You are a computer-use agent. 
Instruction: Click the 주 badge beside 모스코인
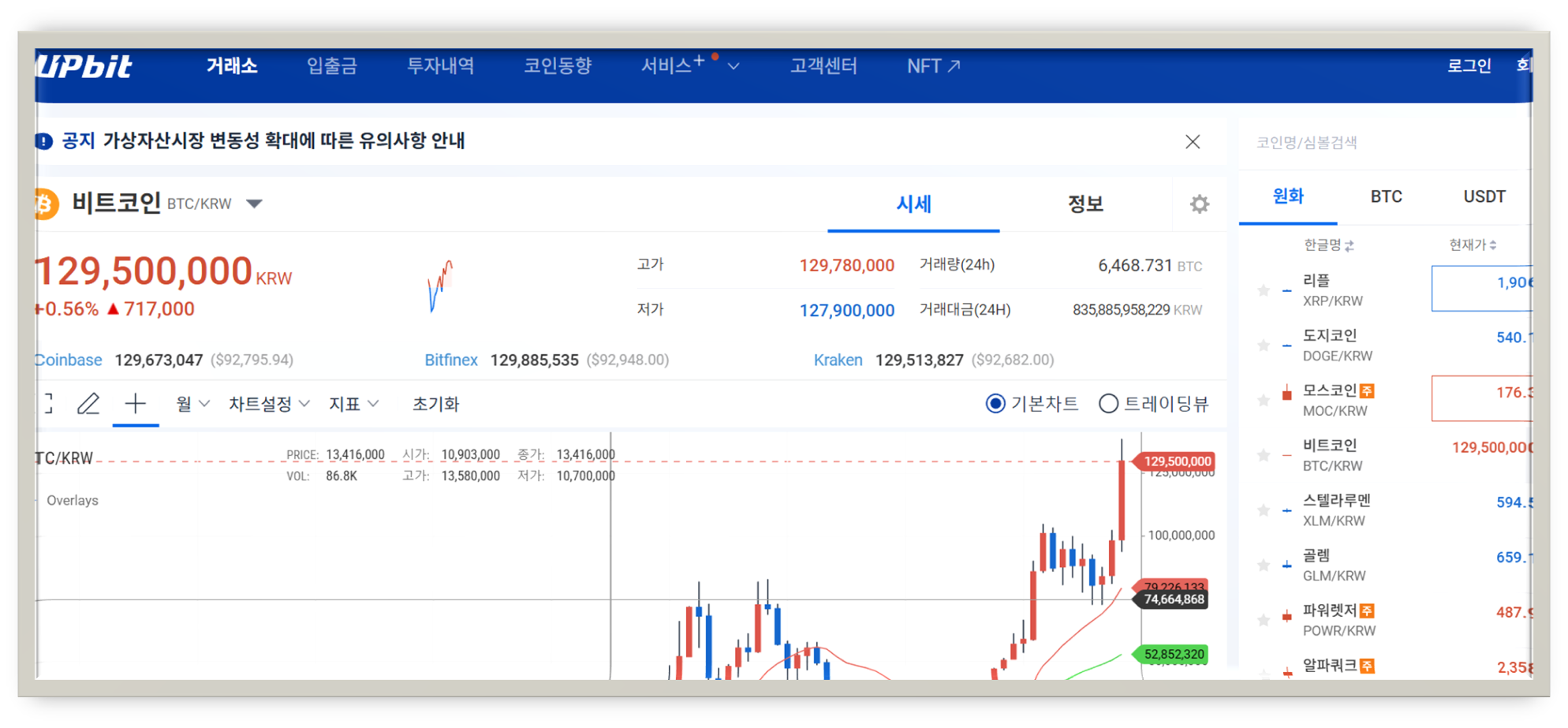pyautogui.click(x=1368, y=390)
